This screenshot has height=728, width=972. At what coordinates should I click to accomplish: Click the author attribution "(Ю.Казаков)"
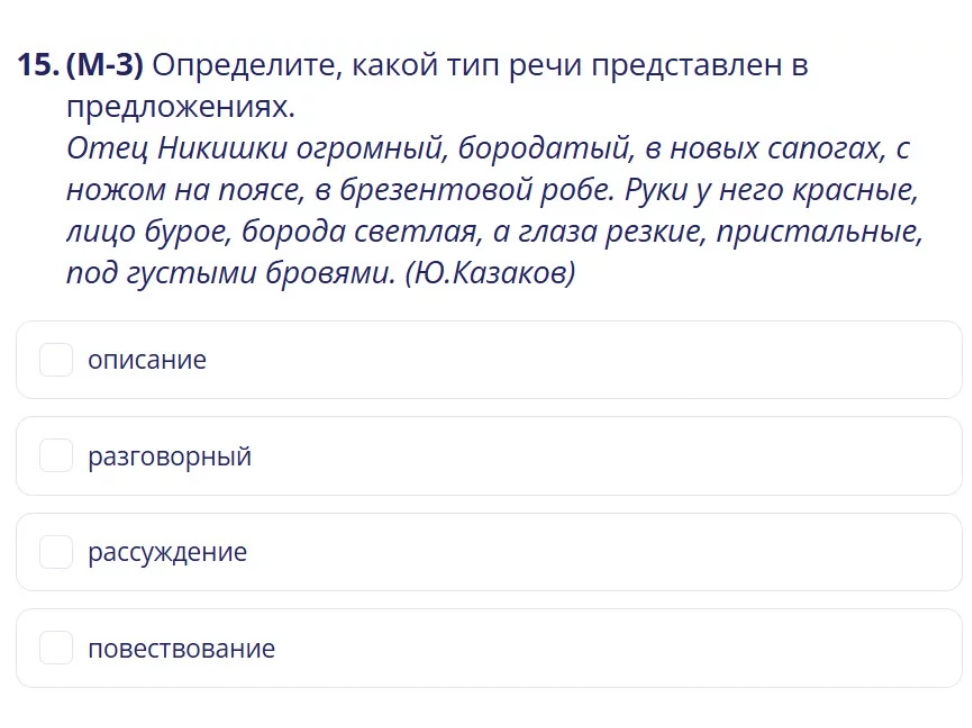490,273
